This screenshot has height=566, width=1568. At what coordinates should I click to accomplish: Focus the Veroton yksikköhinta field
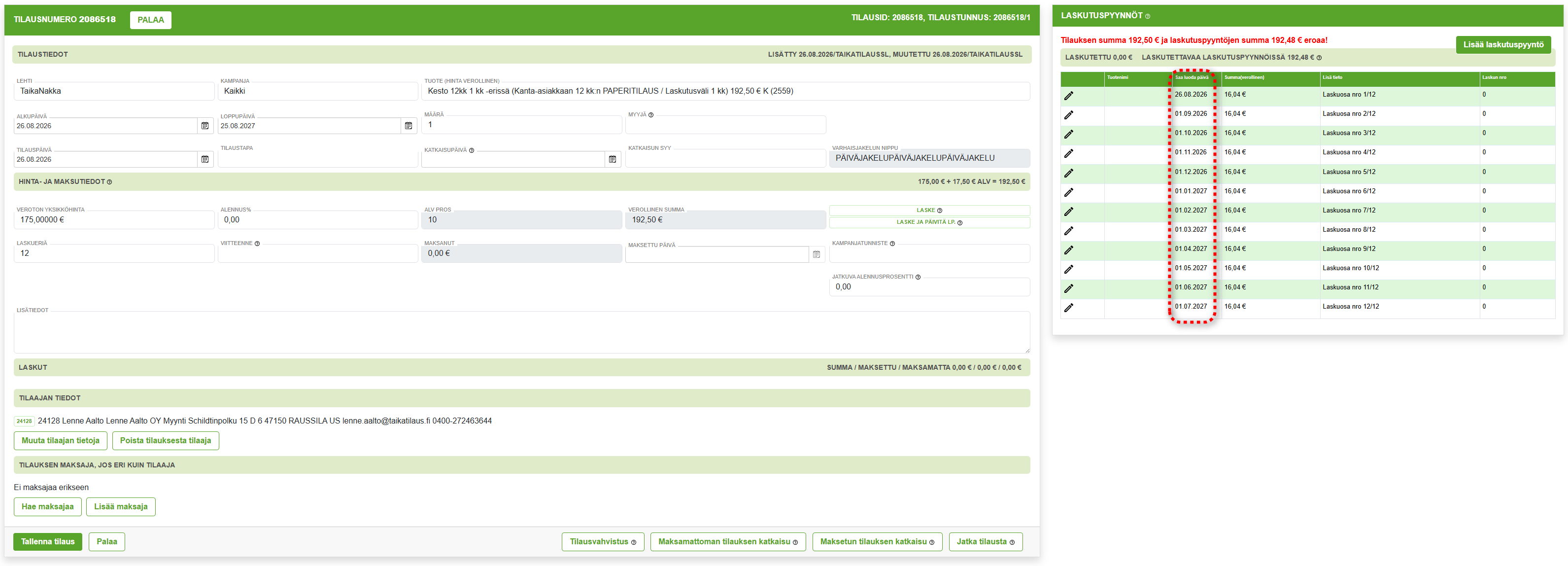[114, 220]
